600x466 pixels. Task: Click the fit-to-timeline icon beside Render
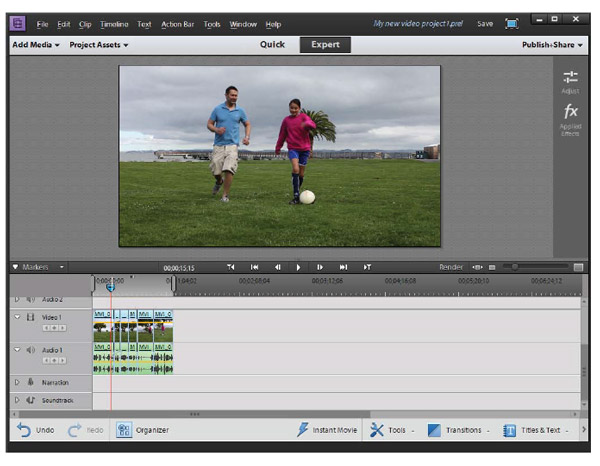477,267
